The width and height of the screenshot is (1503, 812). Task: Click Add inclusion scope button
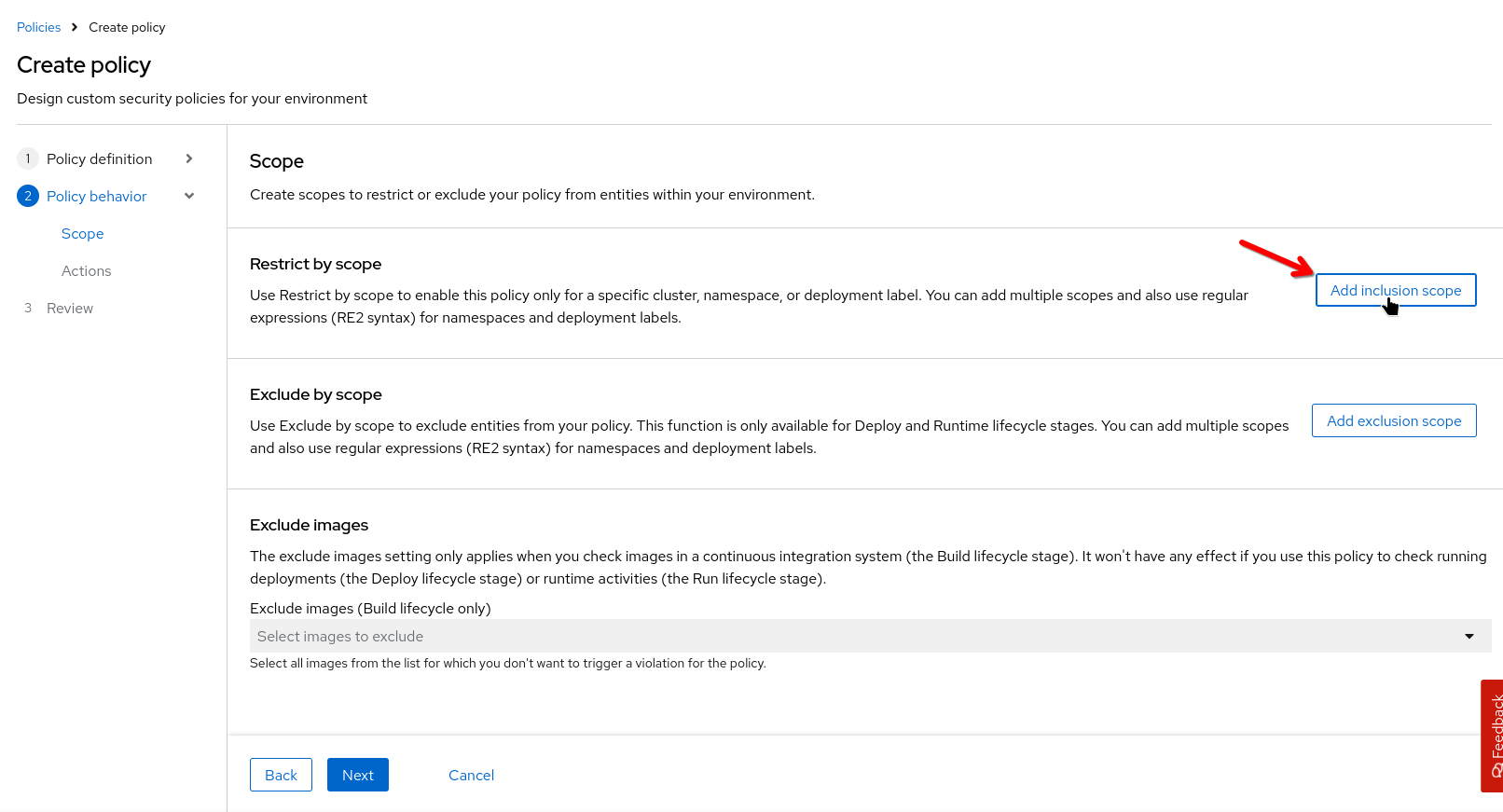1395,290
